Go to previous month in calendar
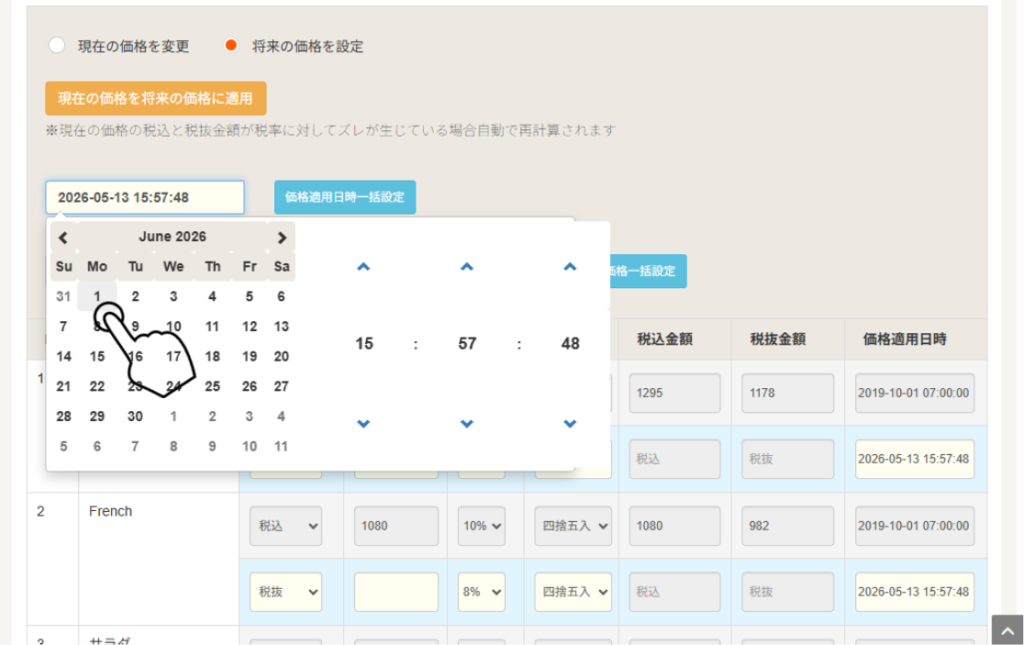Image resolution: width=1024 pixels, height=645 pixels. click(x=63, y=238)
